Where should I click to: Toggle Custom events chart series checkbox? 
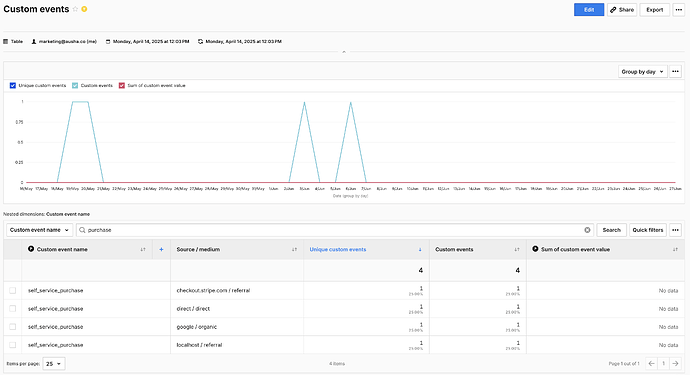click(75, 85)
